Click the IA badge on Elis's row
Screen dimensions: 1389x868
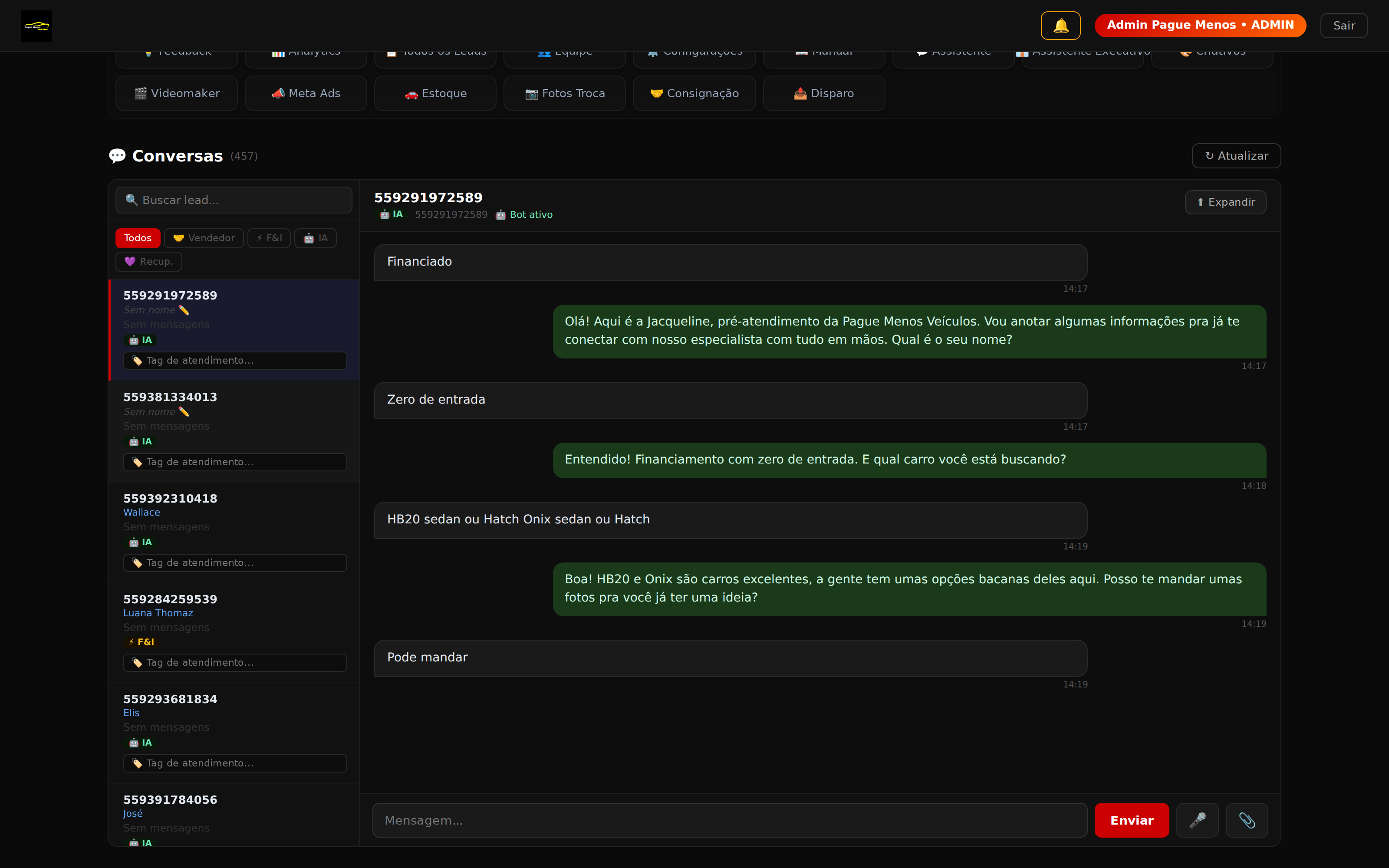point(140,742)
